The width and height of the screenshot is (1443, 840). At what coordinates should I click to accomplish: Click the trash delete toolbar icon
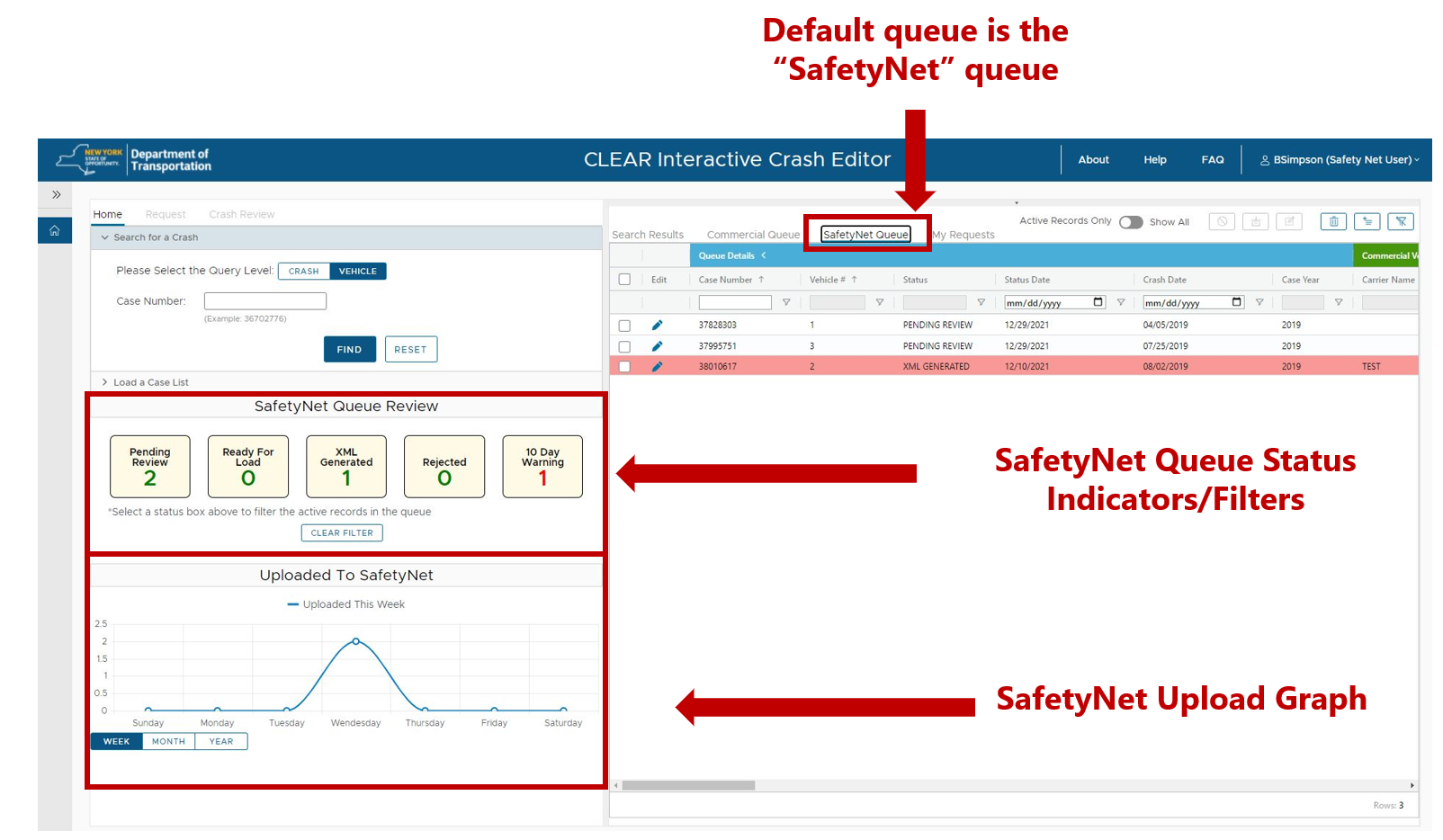pyautogui.click(x=1333, y=221)
